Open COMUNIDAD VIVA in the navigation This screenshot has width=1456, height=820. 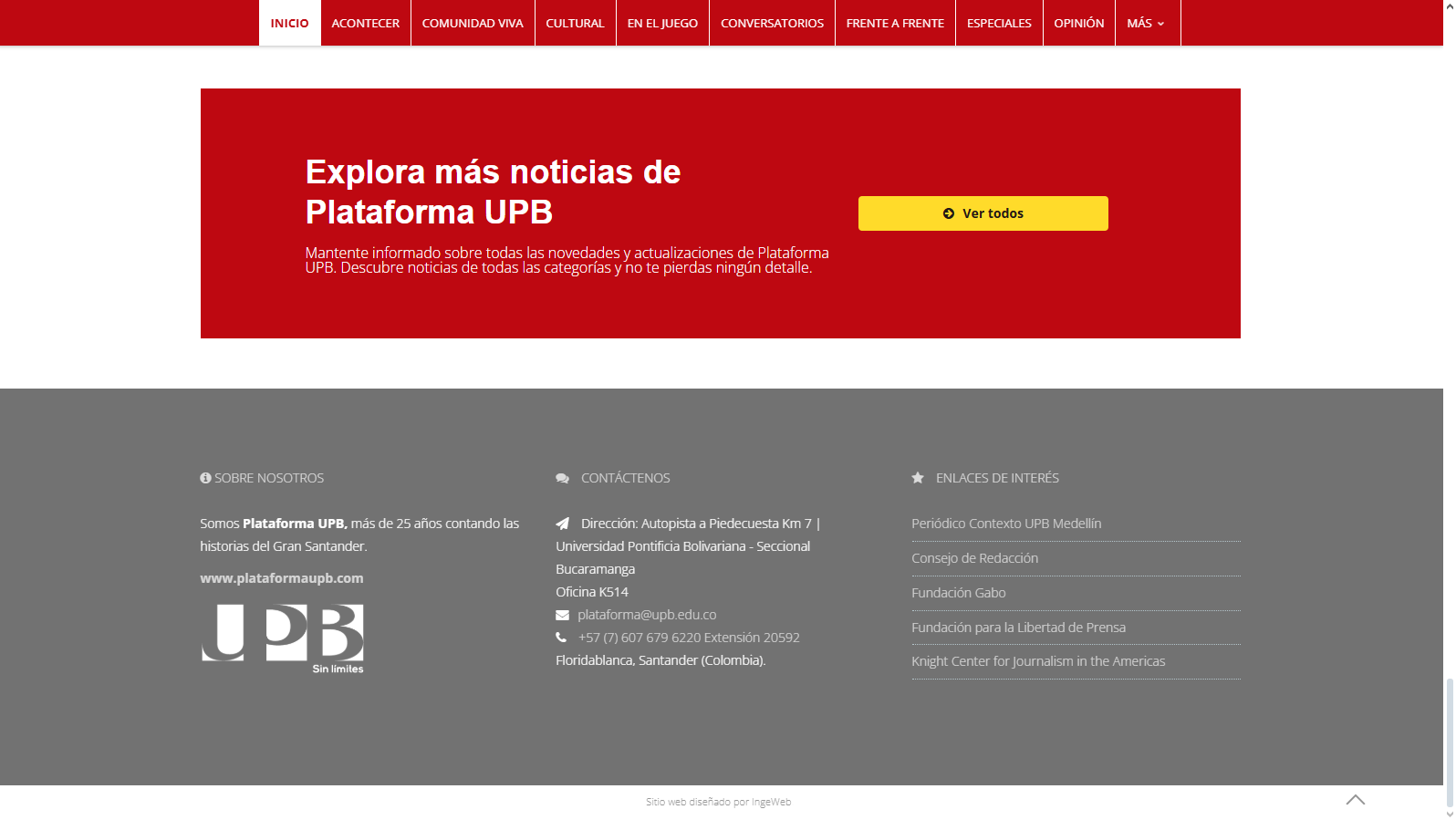473,23
